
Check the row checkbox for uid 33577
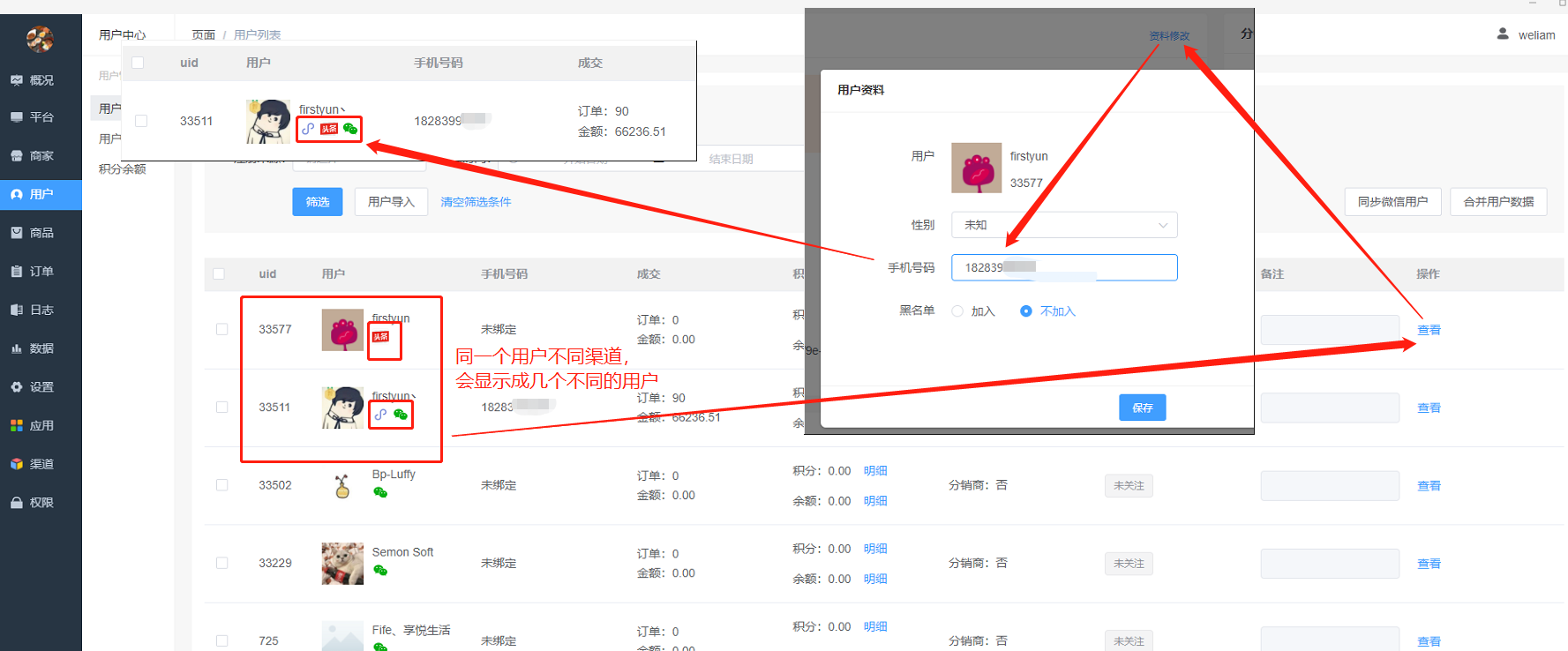click(222, 329)
